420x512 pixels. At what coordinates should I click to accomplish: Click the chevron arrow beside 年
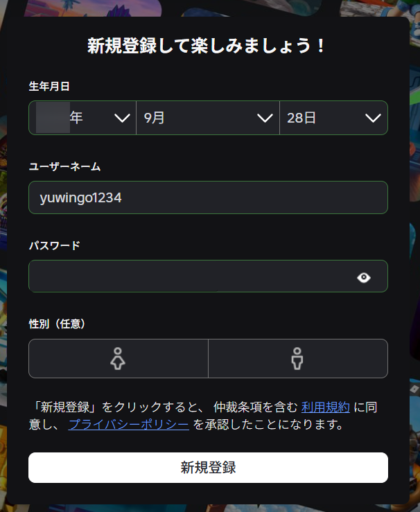click(122, 118)
